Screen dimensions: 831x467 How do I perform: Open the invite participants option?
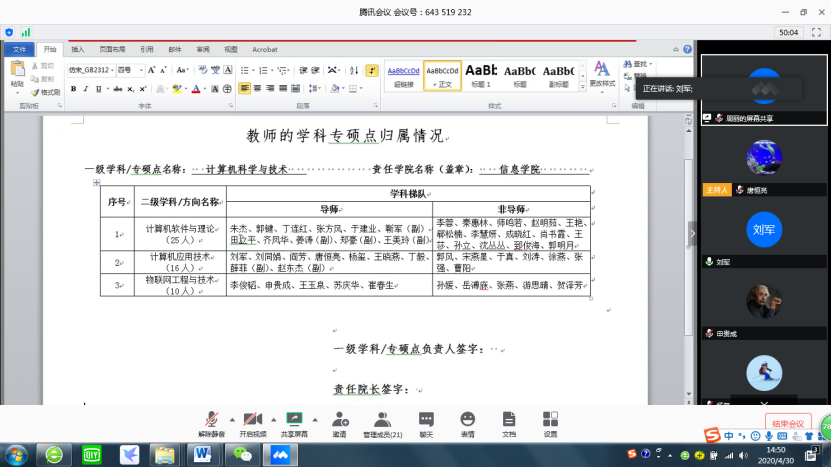pyautogui.click(x=340, y=421)
